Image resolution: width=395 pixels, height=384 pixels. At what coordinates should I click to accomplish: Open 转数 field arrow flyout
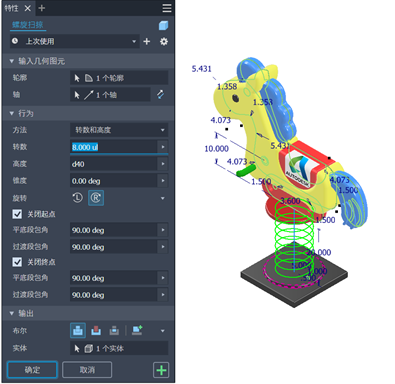coord(163,147)
